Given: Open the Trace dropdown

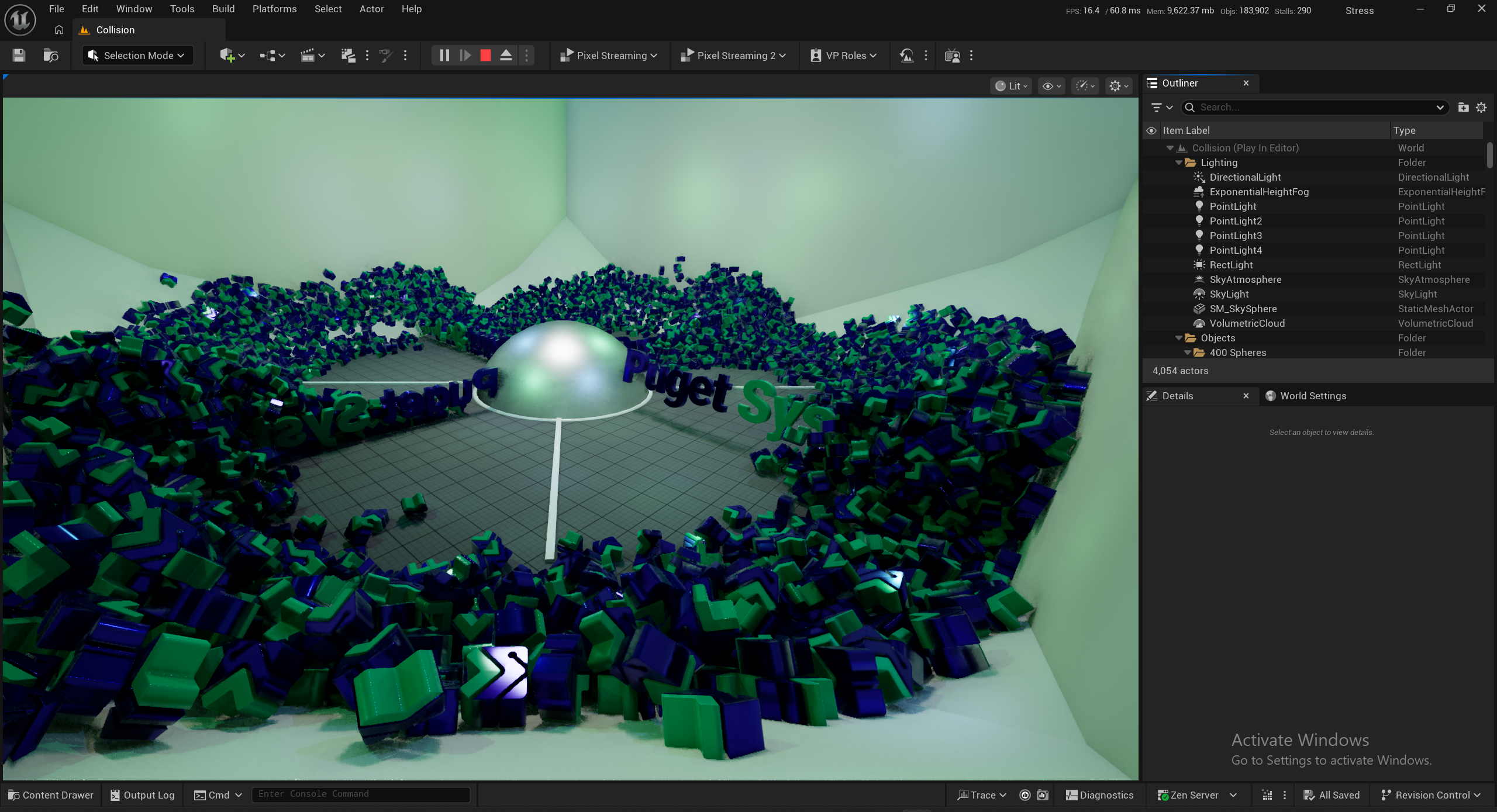Looking at the screenshot, I should [x=982, y=795].
